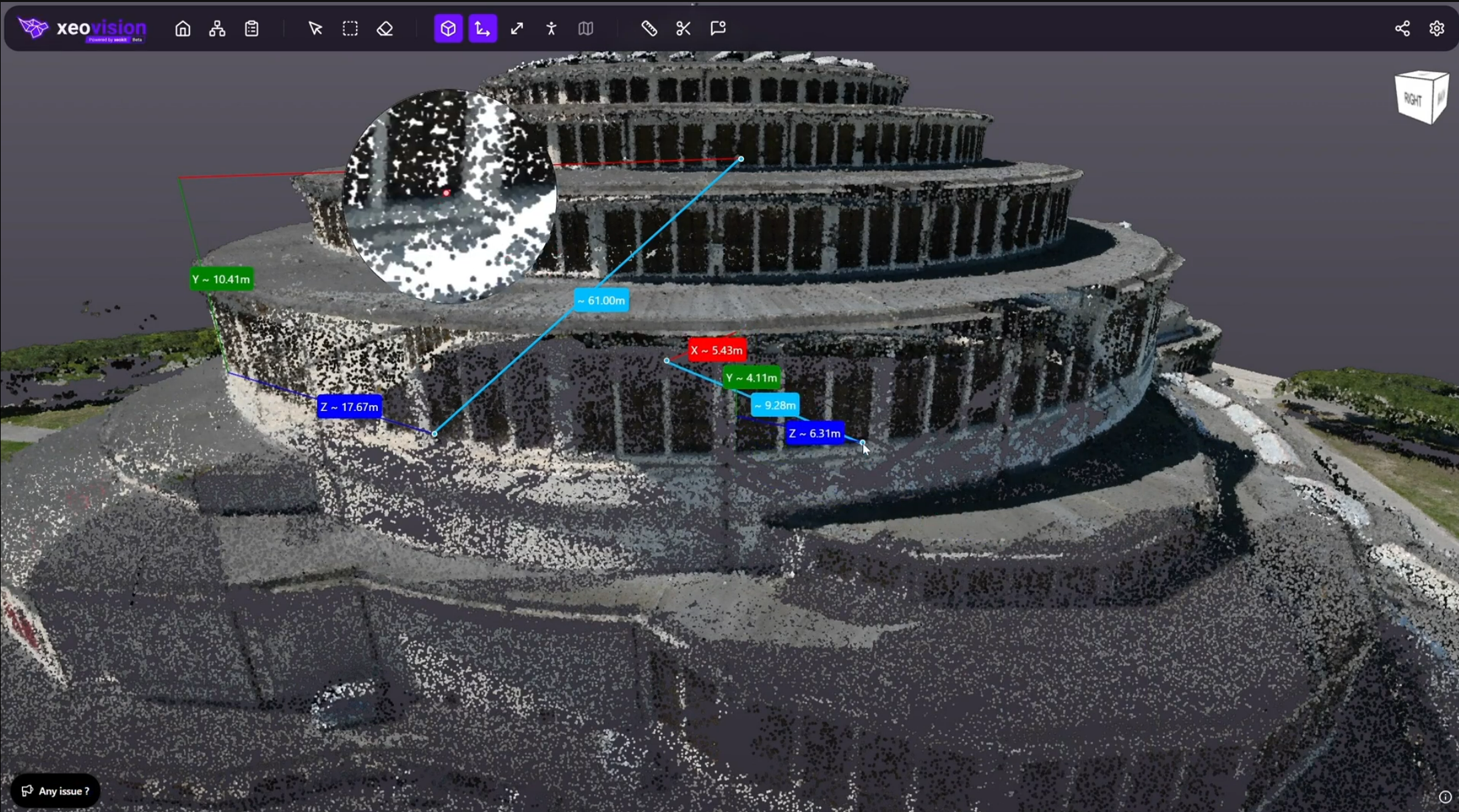
Task: Select the eraser hide tool
Action: coord(385,29)
